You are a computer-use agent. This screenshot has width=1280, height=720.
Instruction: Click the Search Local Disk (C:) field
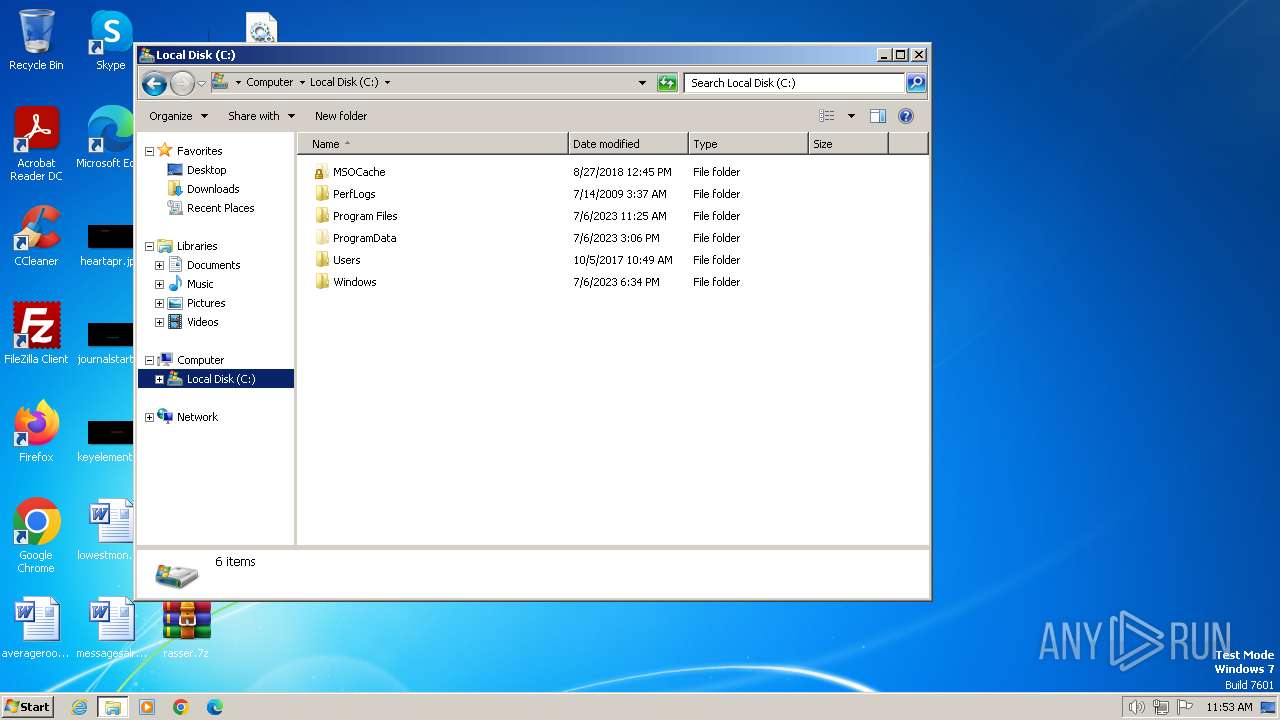795,83
